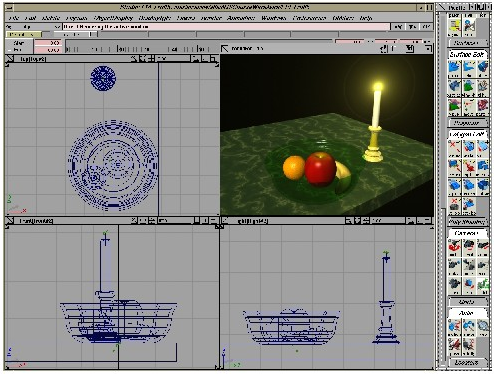Click the pink prompt line text field
Viewport: 494px width, 374px height.
(226, 26)
